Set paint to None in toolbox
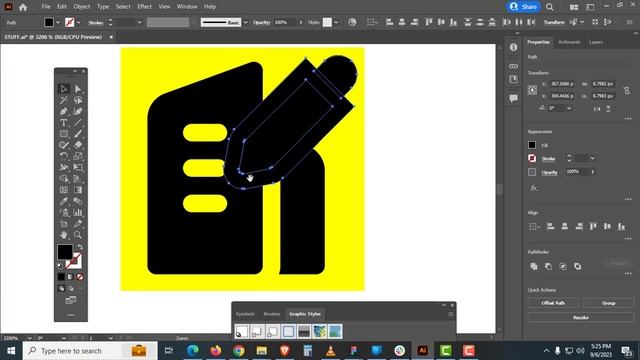Image resolution: width=640 pixels, height=360 pixels. (80, 277)
